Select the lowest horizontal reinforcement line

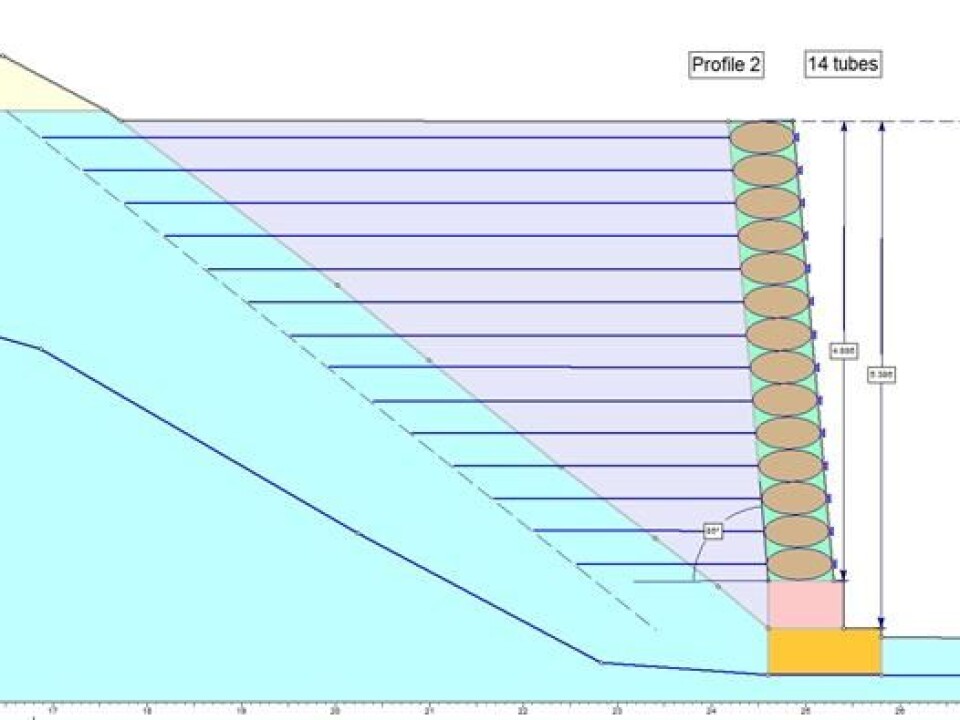[x=670, y=564]
